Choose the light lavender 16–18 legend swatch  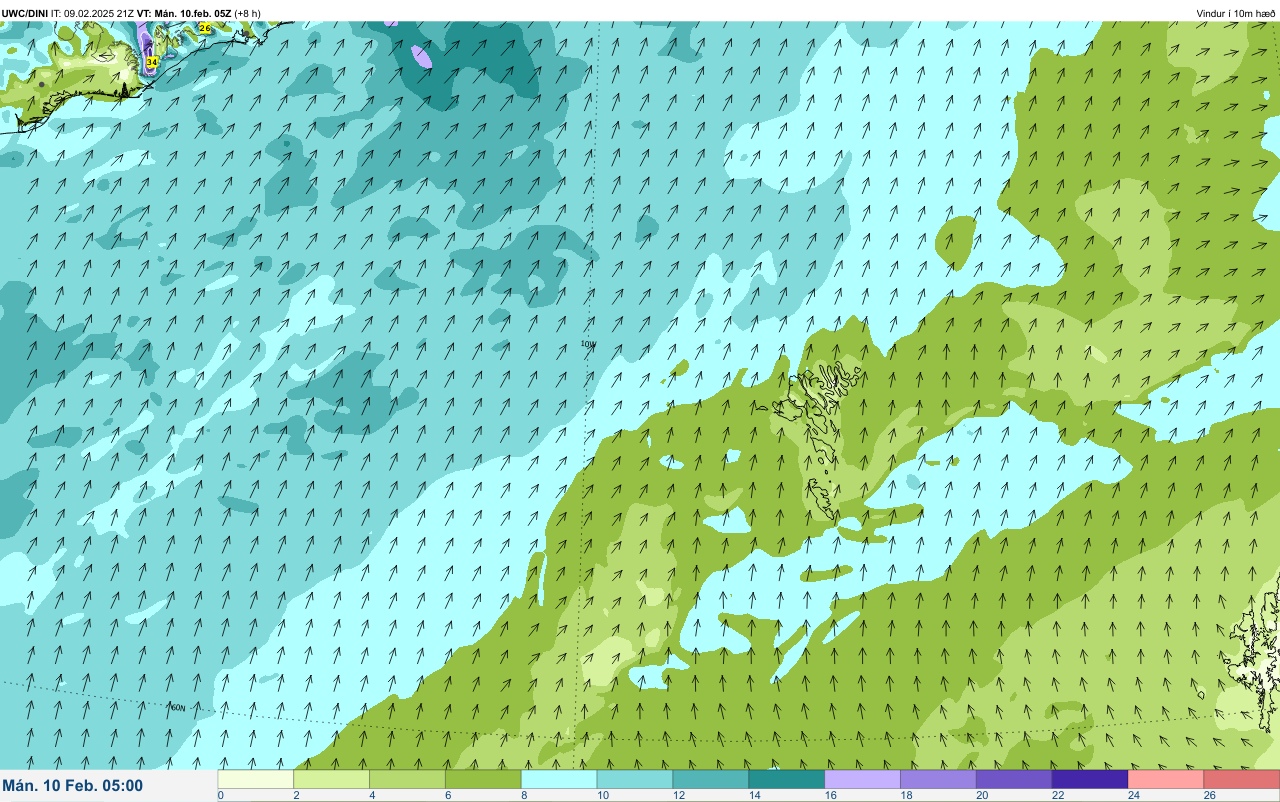point(864,779)
